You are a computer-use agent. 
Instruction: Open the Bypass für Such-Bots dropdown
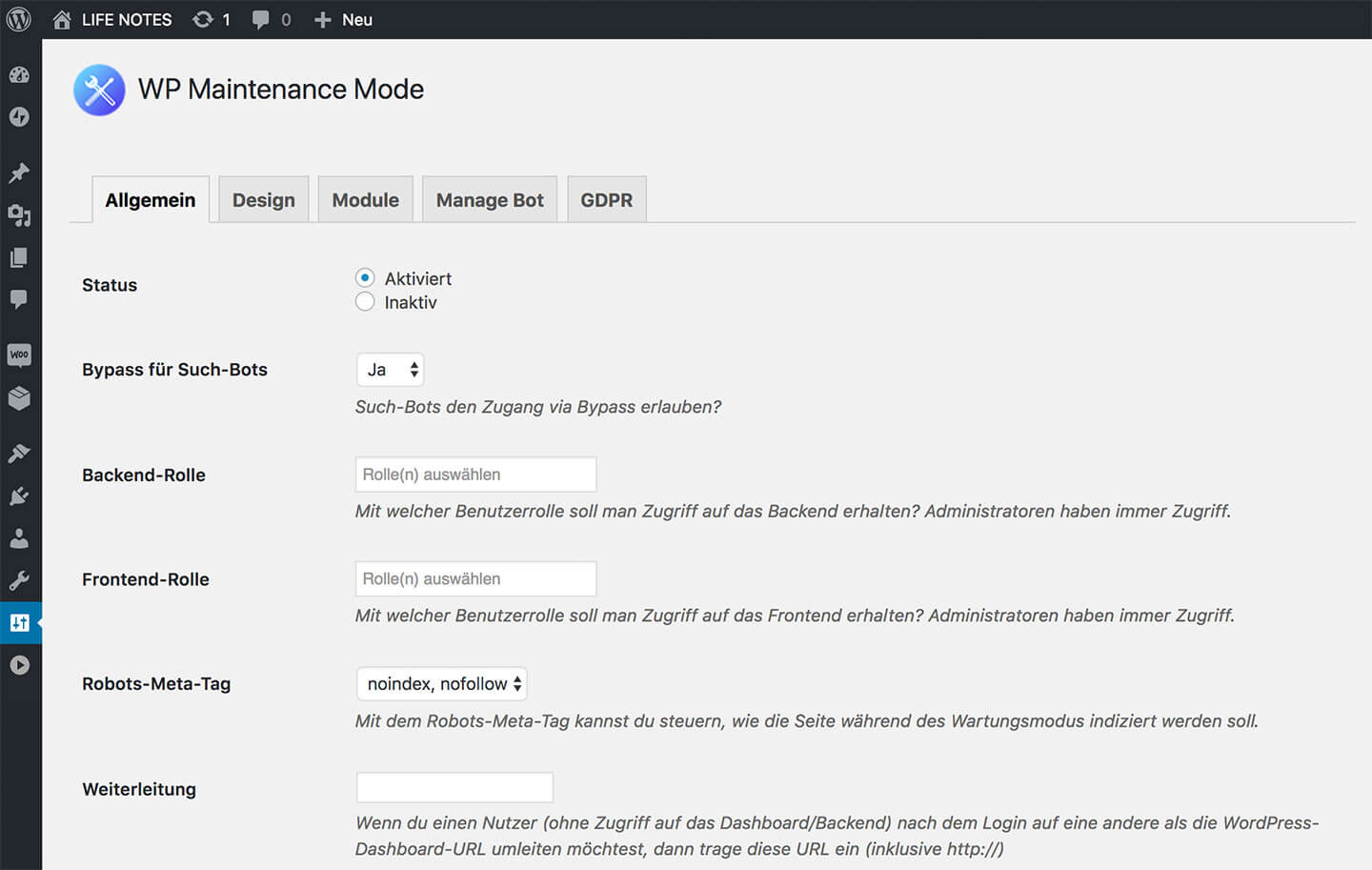[390, 370]
